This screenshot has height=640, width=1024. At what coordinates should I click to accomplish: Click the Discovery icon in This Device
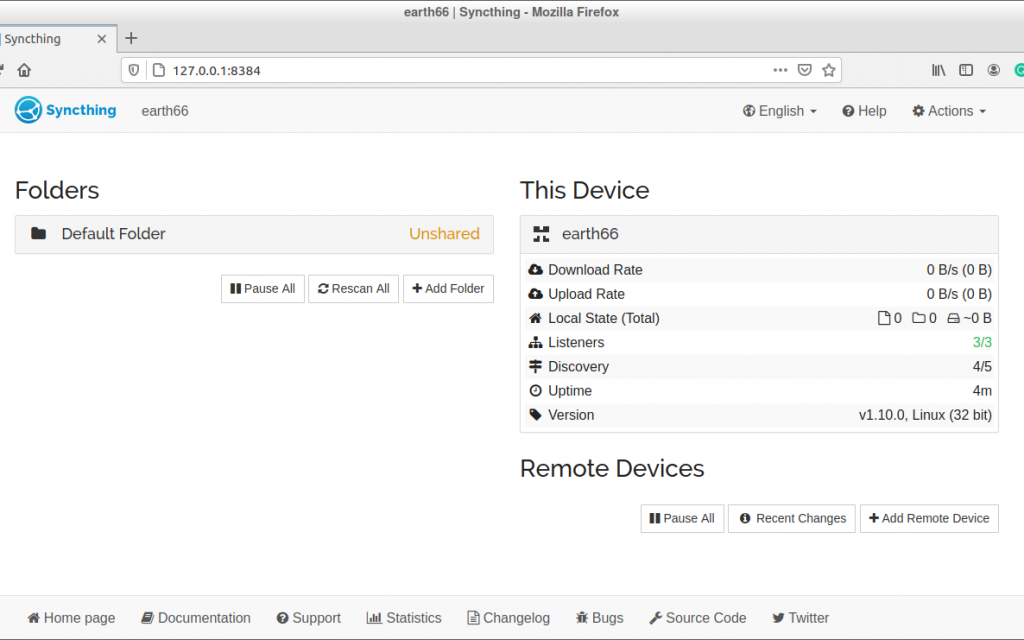[537, 366]
